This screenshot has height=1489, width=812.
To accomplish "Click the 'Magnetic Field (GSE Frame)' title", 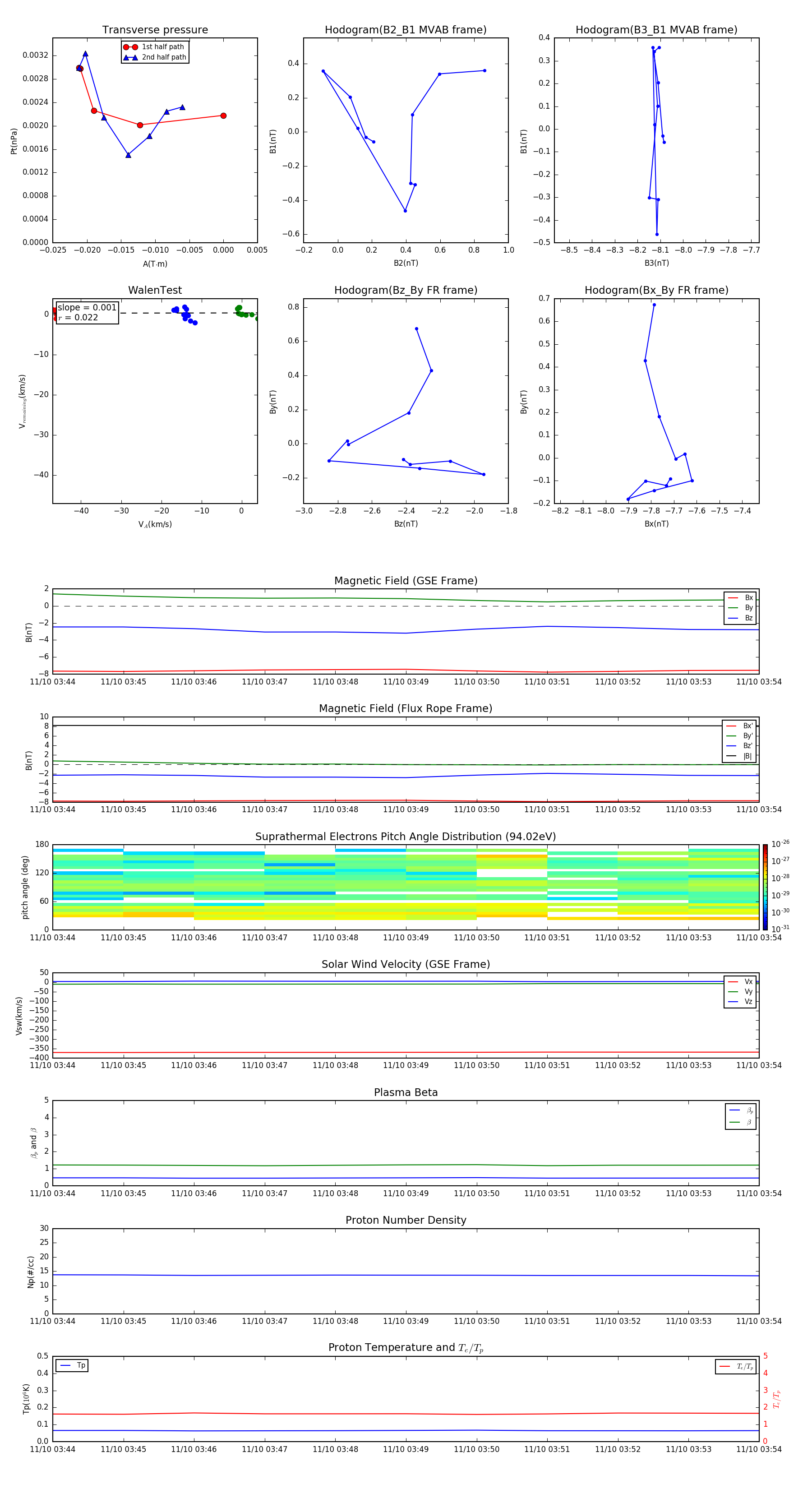I will [x=406, y=581].
